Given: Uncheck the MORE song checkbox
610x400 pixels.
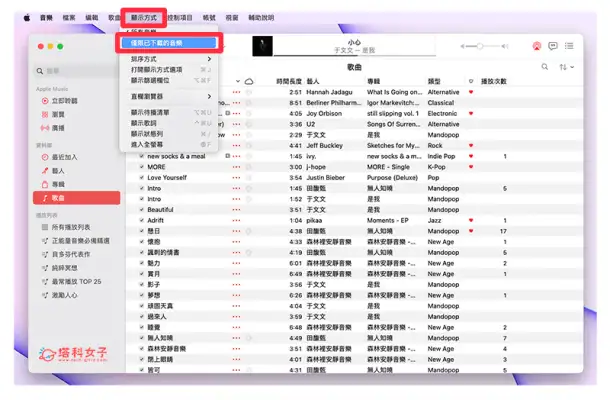Looking at the screenshot, I should point(142,167).
